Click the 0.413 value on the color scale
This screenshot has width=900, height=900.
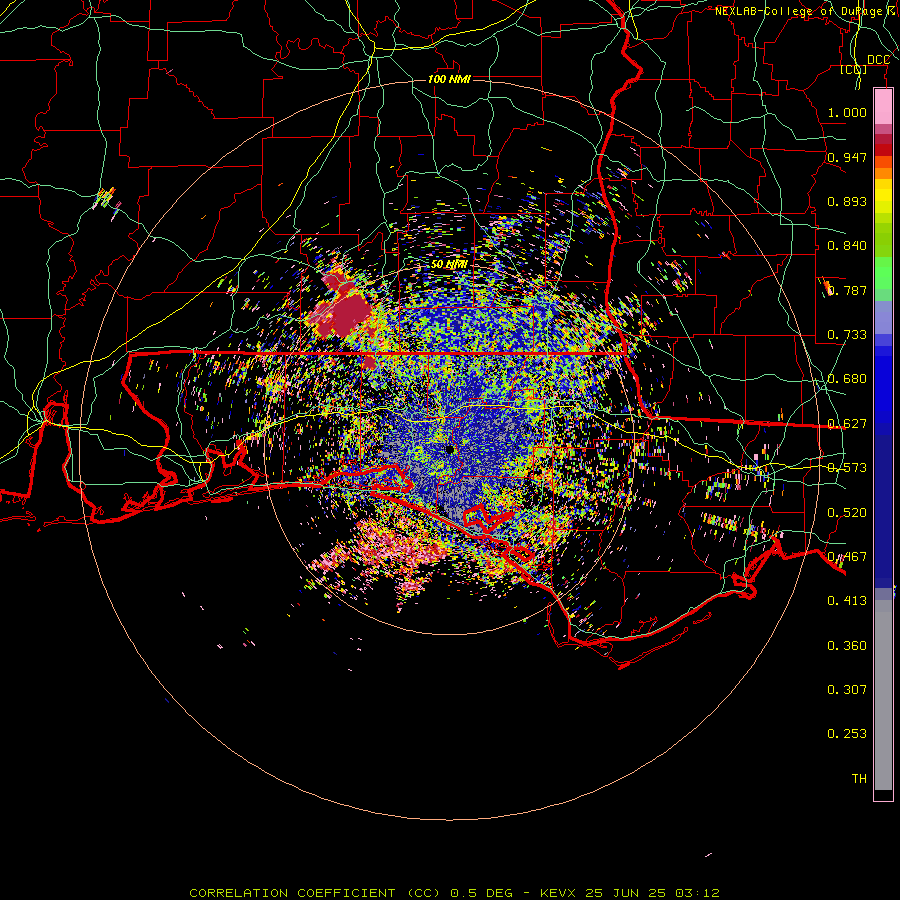pyautogui.click(x=847, y=601)
